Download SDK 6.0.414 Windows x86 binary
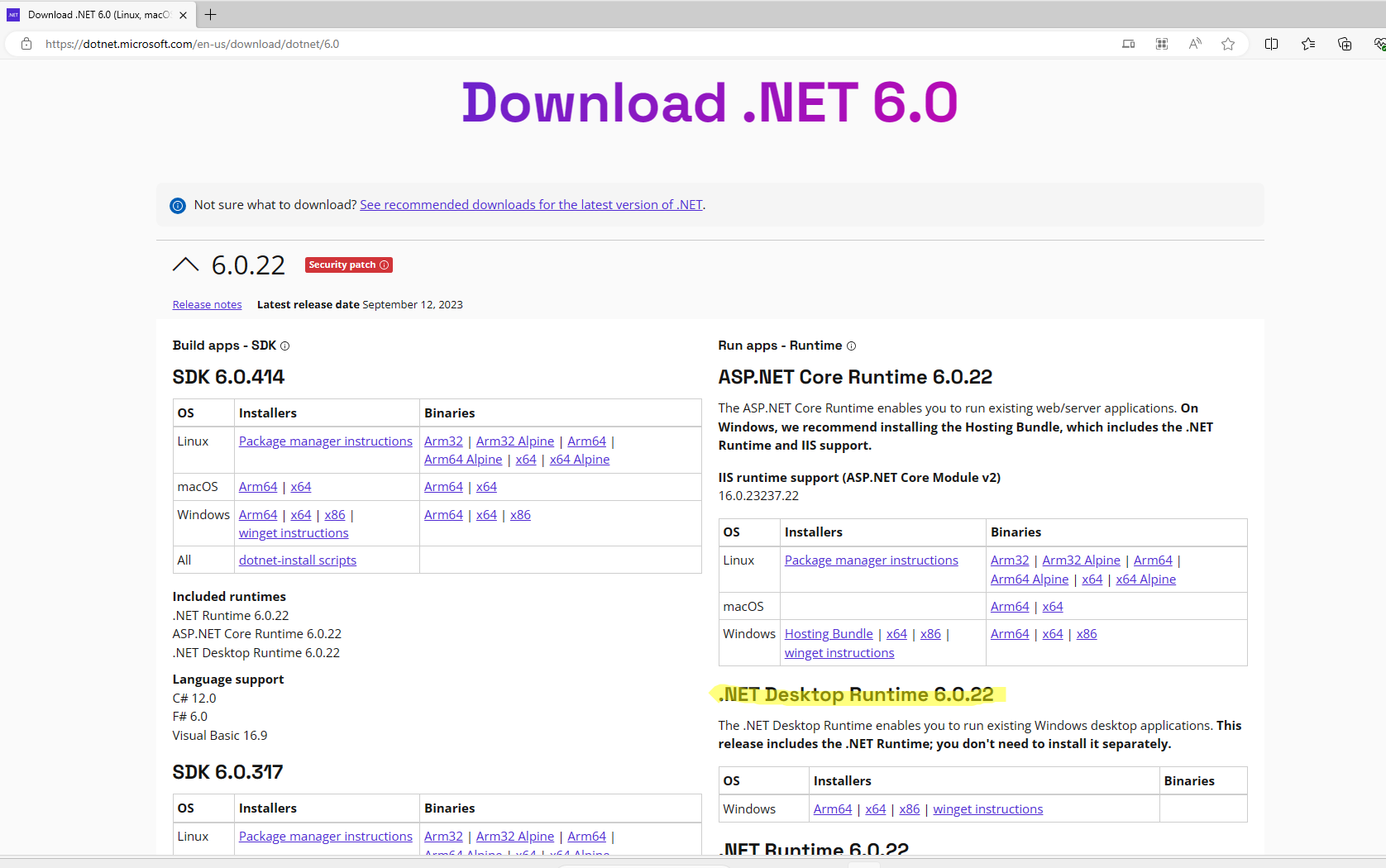The width and height of the screenshot is (1386, 868). click(x=520, y=515)
